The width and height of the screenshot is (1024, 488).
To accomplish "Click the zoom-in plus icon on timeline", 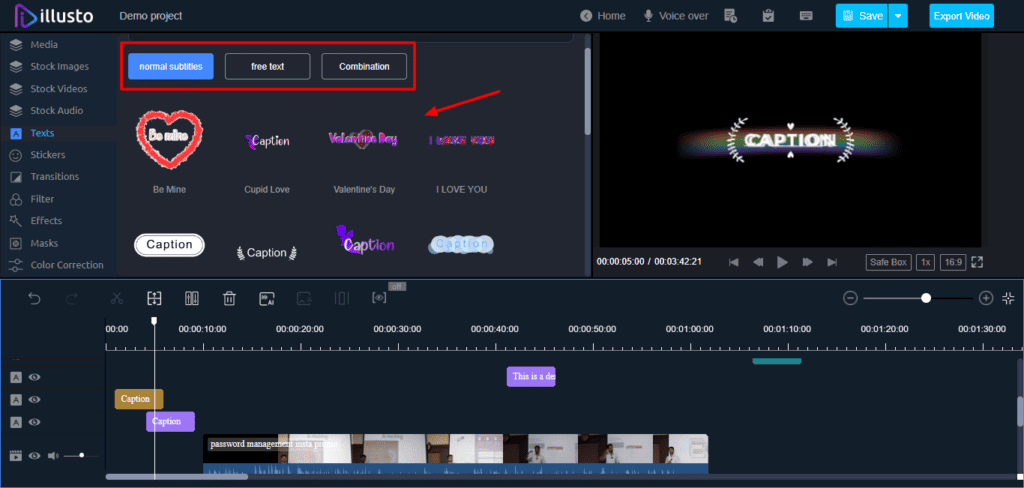I will click(986, 298).
